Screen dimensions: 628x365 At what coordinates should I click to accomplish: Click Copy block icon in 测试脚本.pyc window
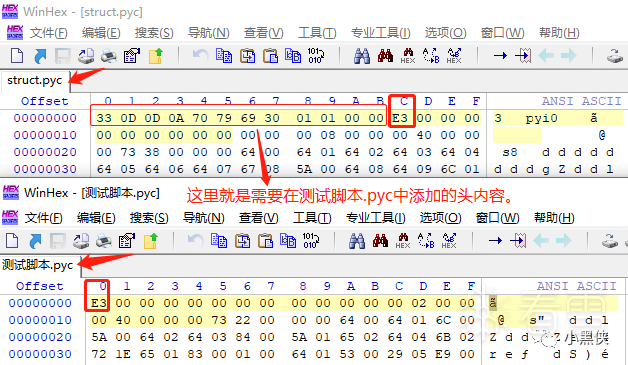(219, 241)
